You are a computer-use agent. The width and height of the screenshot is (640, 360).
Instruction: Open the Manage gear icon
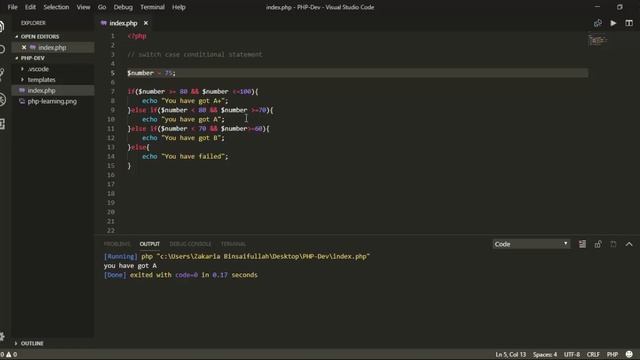coord(2,337)
